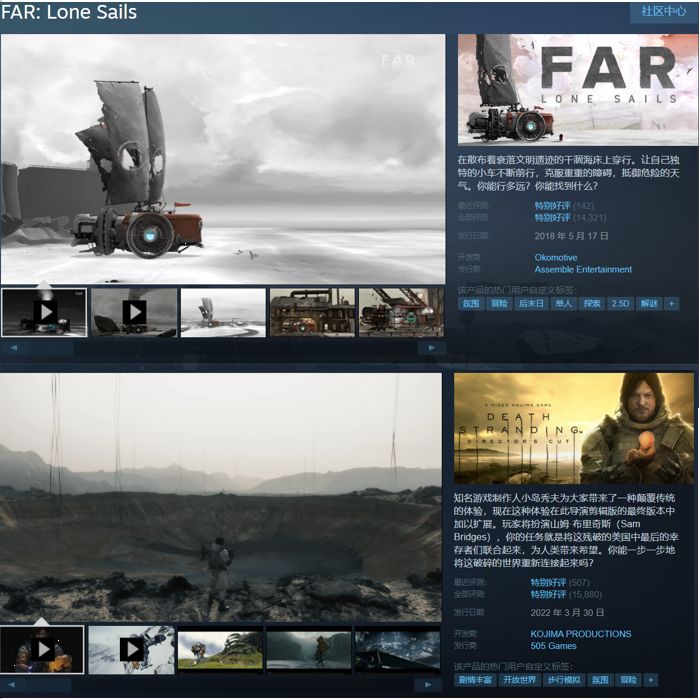The image size is (700, 699).
Task: Open the Death Stranding Director's Cut header image
Action: pos(574,429)
